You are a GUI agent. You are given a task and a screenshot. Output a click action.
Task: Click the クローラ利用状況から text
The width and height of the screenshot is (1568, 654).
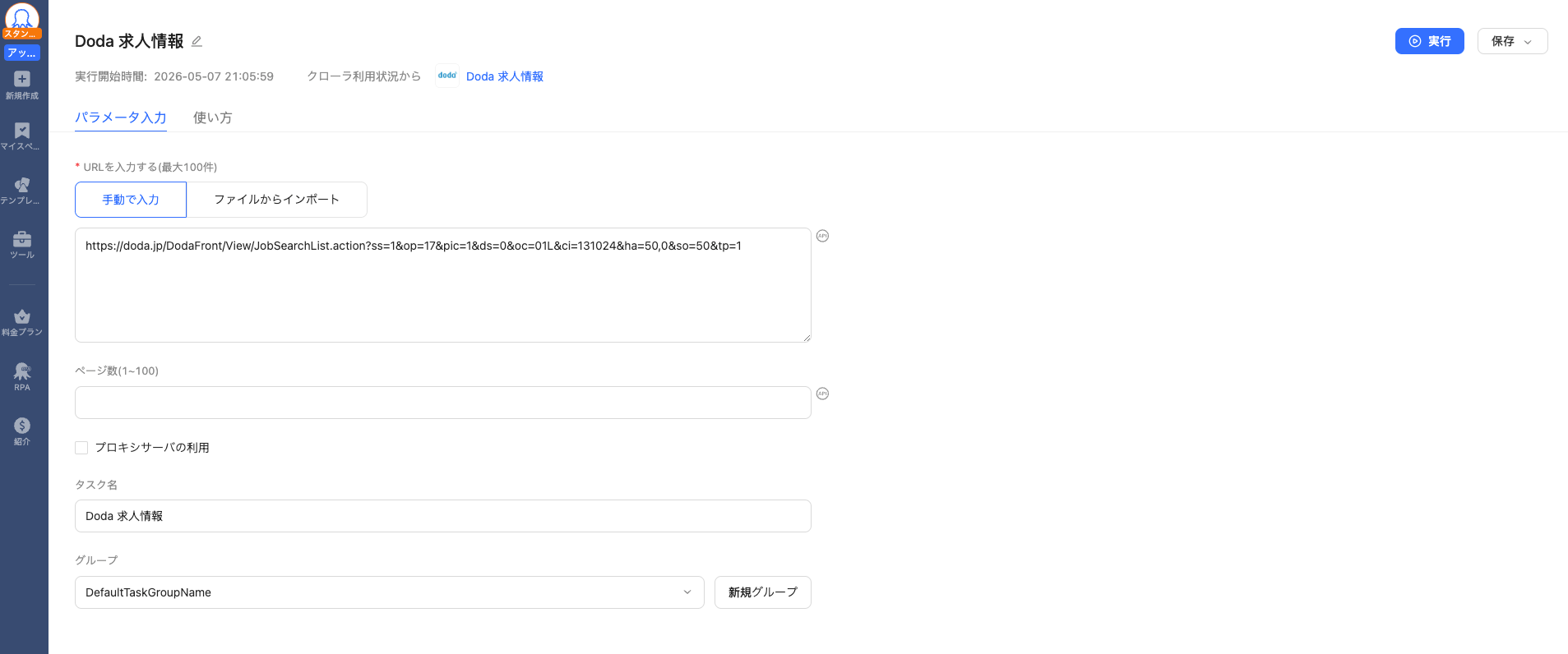(x=364, y=76)
